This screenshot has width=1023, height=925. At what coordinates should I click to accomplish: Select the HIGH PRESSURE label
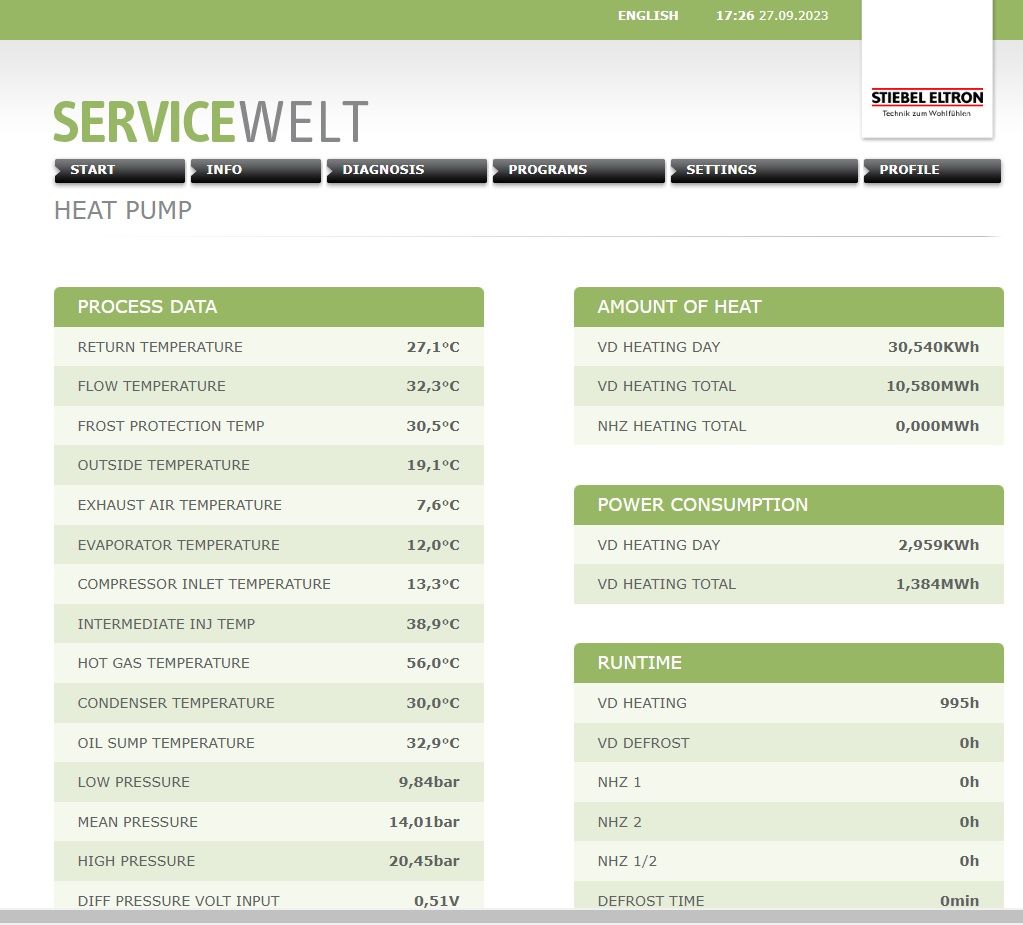coord(136,861)
